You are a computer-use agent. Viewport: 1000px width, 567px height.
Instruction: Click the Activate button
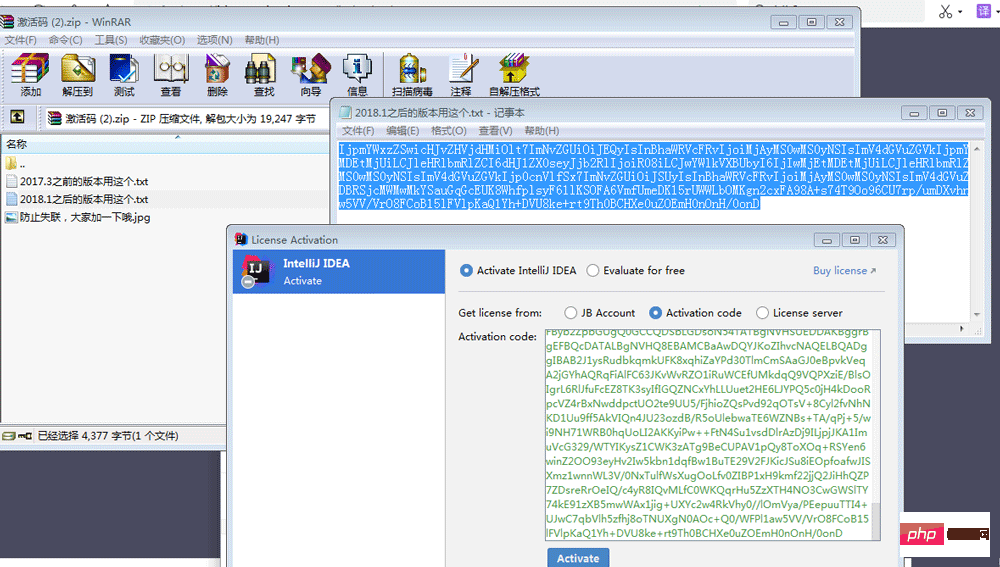(578, 557)
